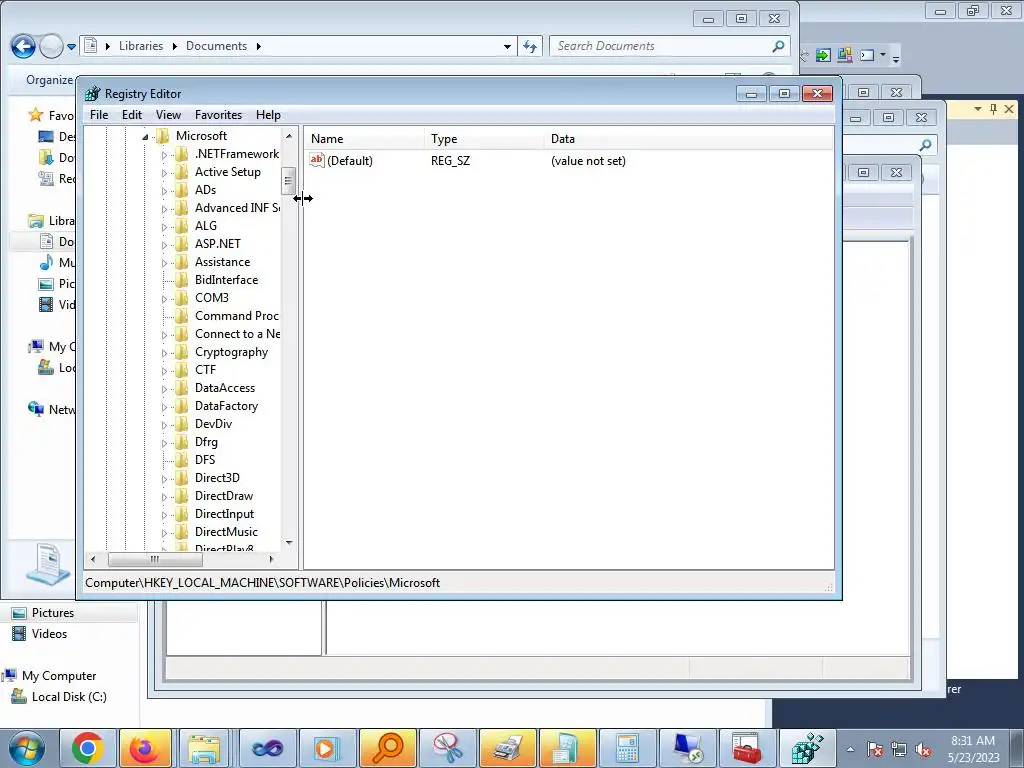Screen dimensions: 1024x768
Task: Open the File menu in Registry Editor
Action: point(99,115)
